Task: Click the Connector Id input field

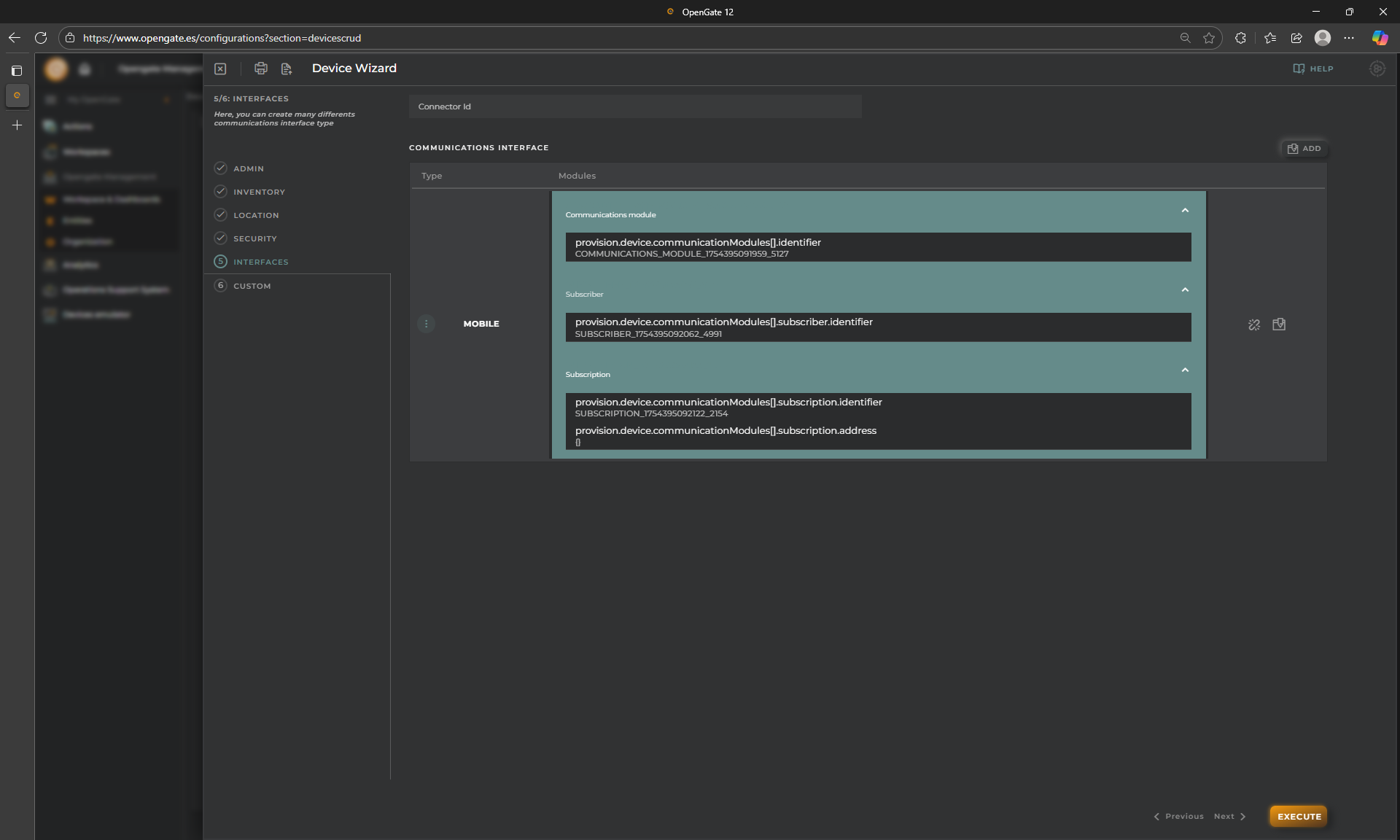Action: pos(634,106)
